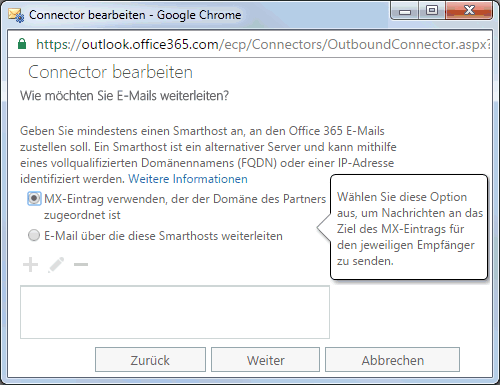Minimize the Connector bearbeiten window
The height and width of the screenshot is (385, 500).
pos(405,11)
